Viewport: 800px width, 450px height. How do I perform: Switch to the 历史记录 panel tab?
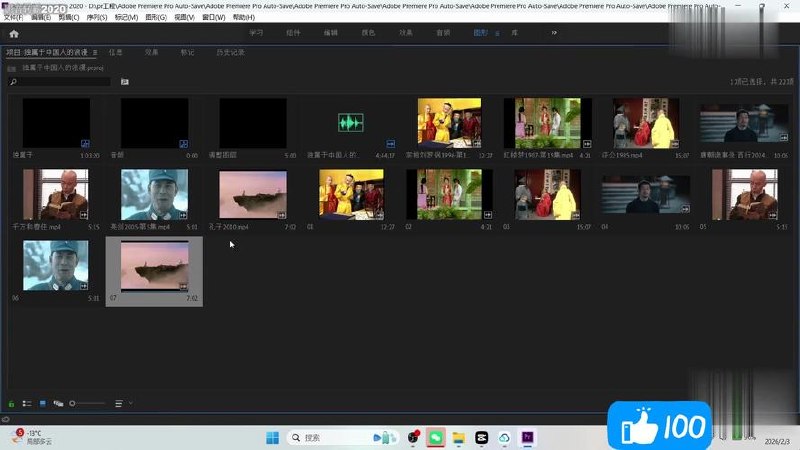[230, 52]
